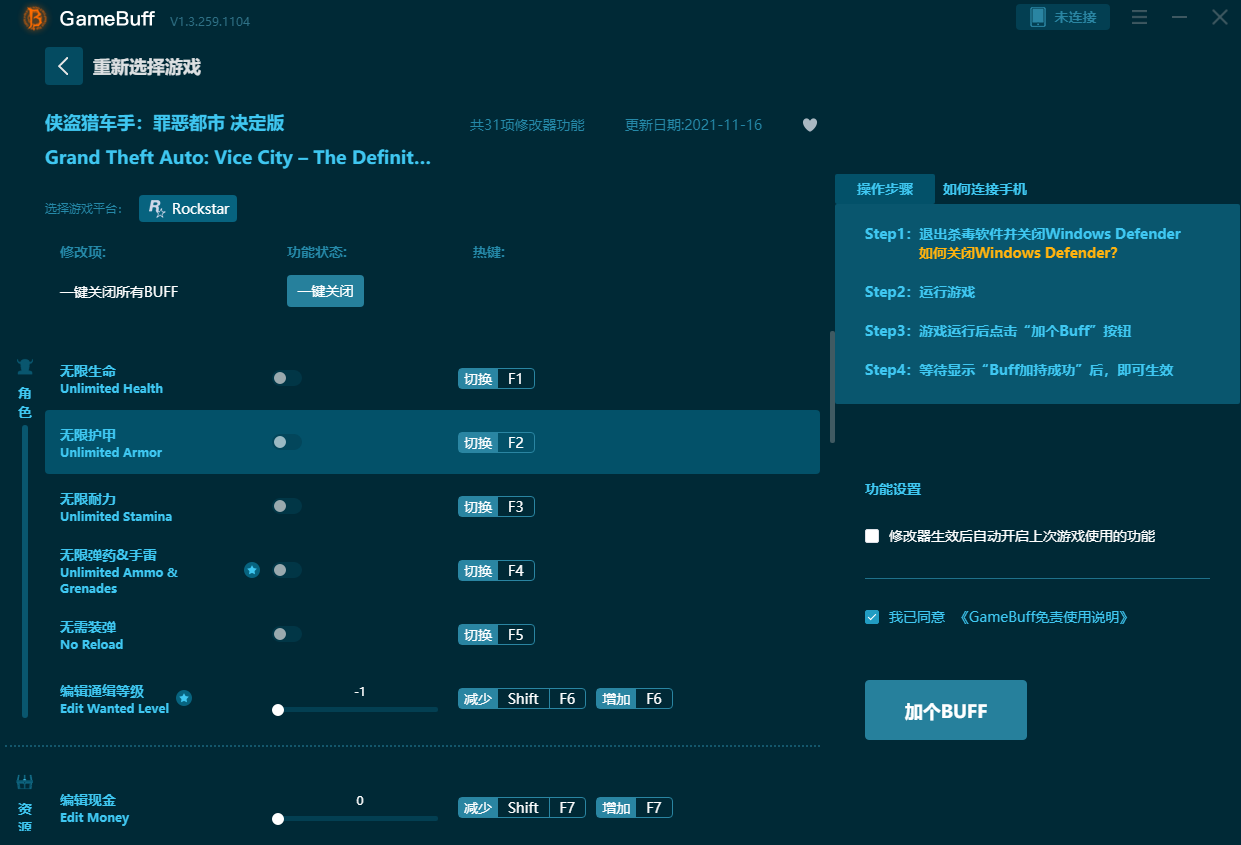Enable Unlimited Ammo & Grenades switch

(x=287, y=570)
